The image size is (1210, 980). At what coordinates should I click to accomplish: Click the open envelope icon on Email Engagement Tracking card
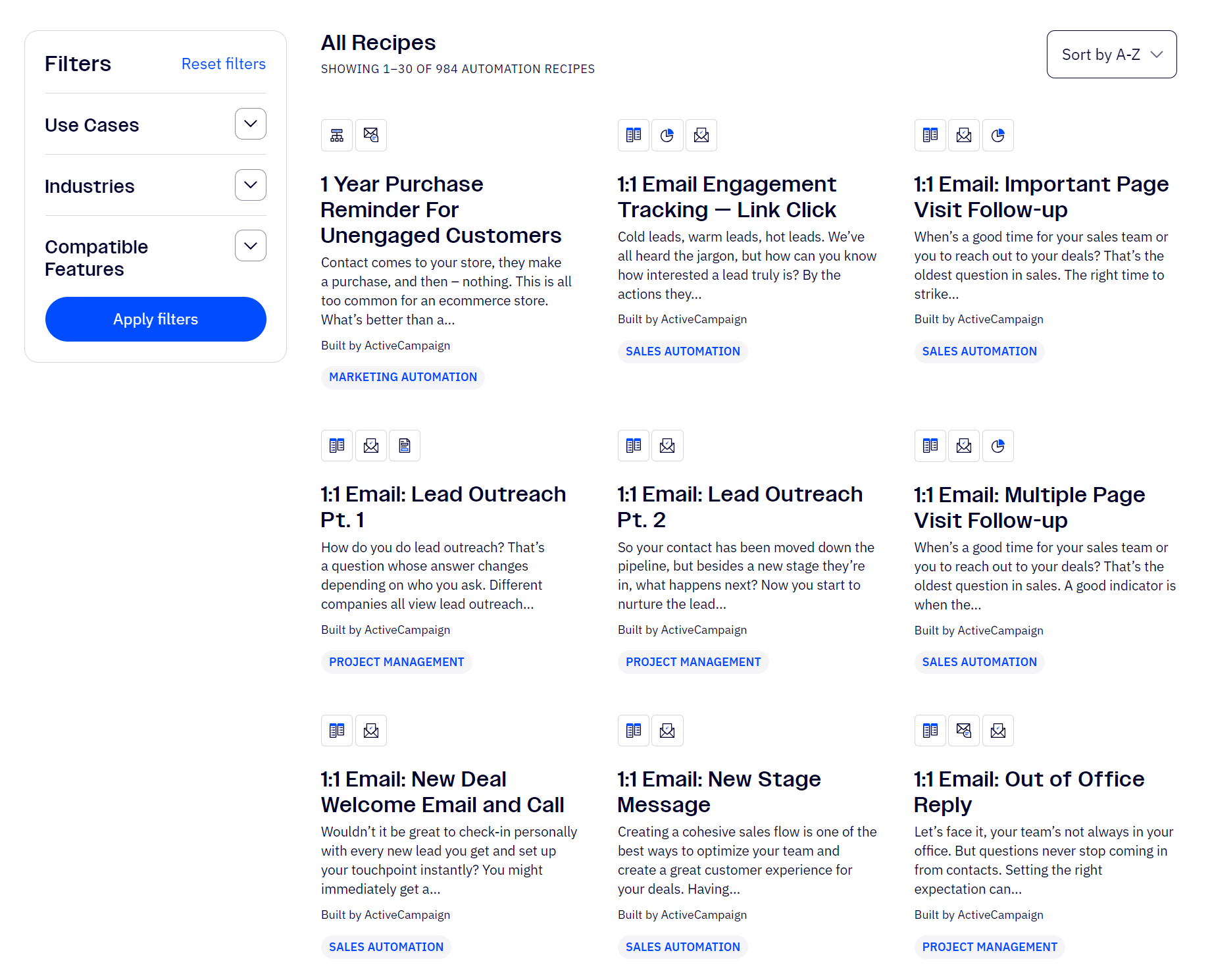tap(701, 136)
